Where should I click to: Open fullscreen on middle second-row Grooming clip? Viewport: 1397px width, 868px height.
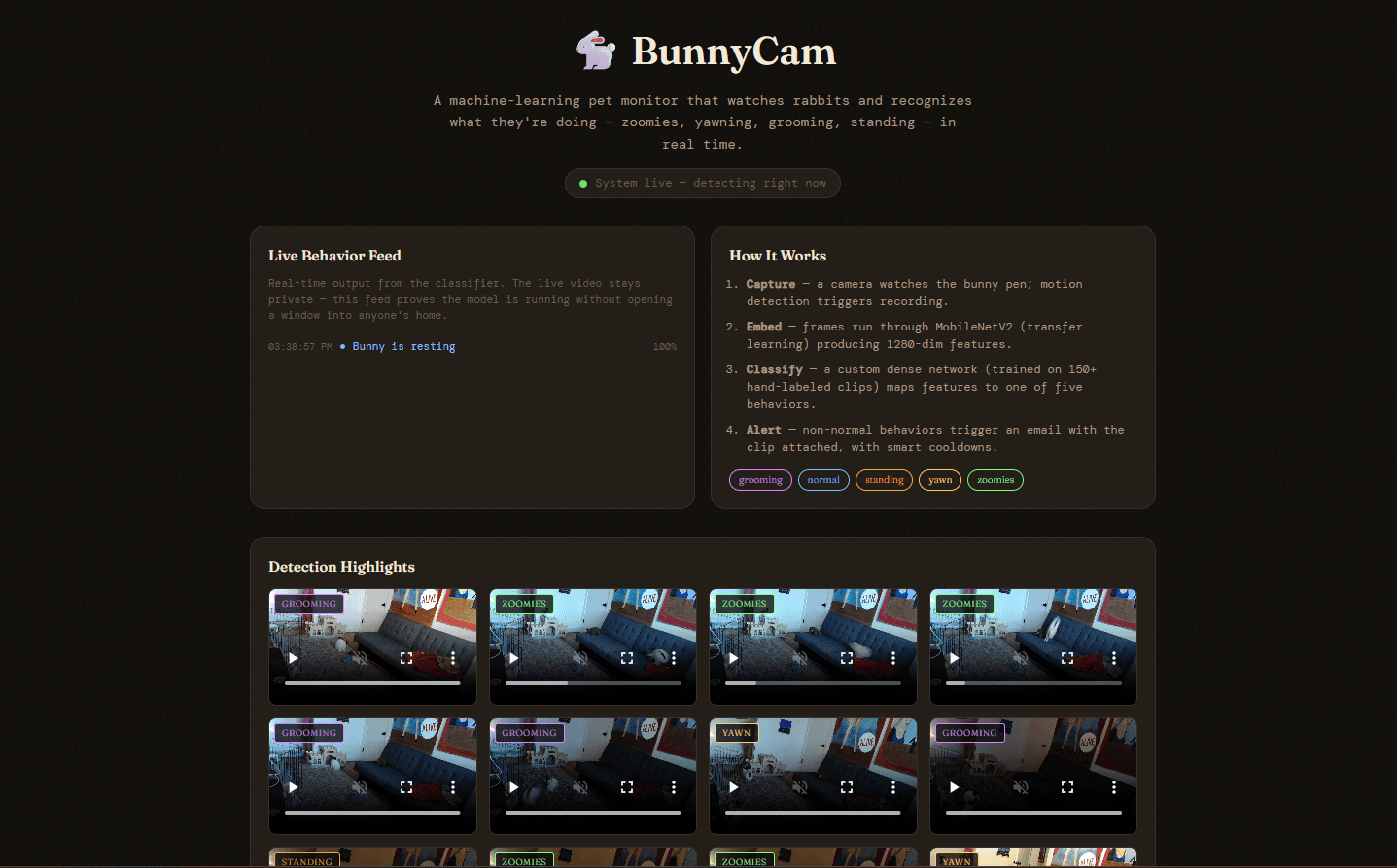click(627, 787)
